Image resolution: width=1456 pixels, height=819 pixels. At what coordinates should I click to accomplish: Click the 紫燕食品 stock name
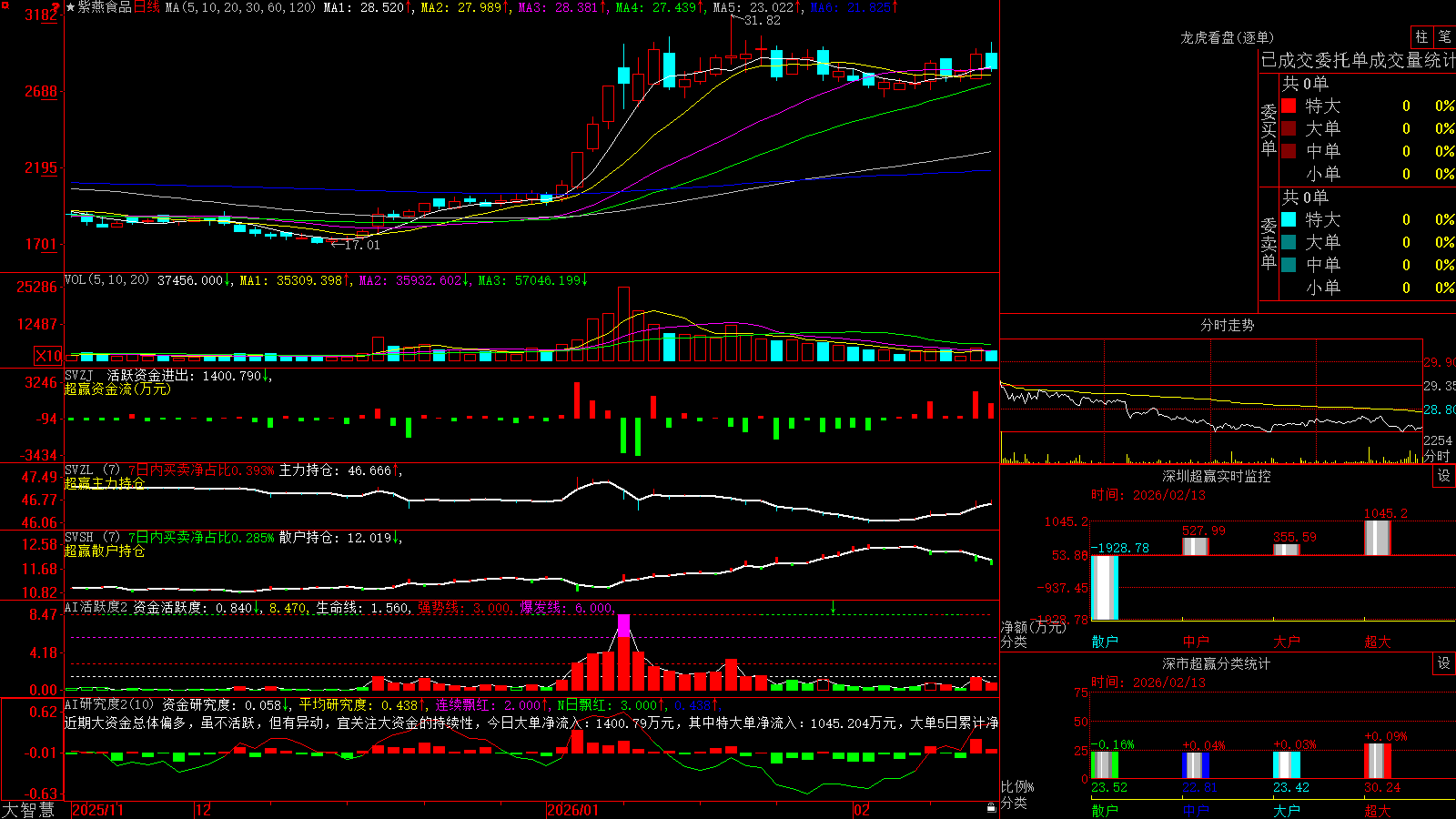click(104, 7)
